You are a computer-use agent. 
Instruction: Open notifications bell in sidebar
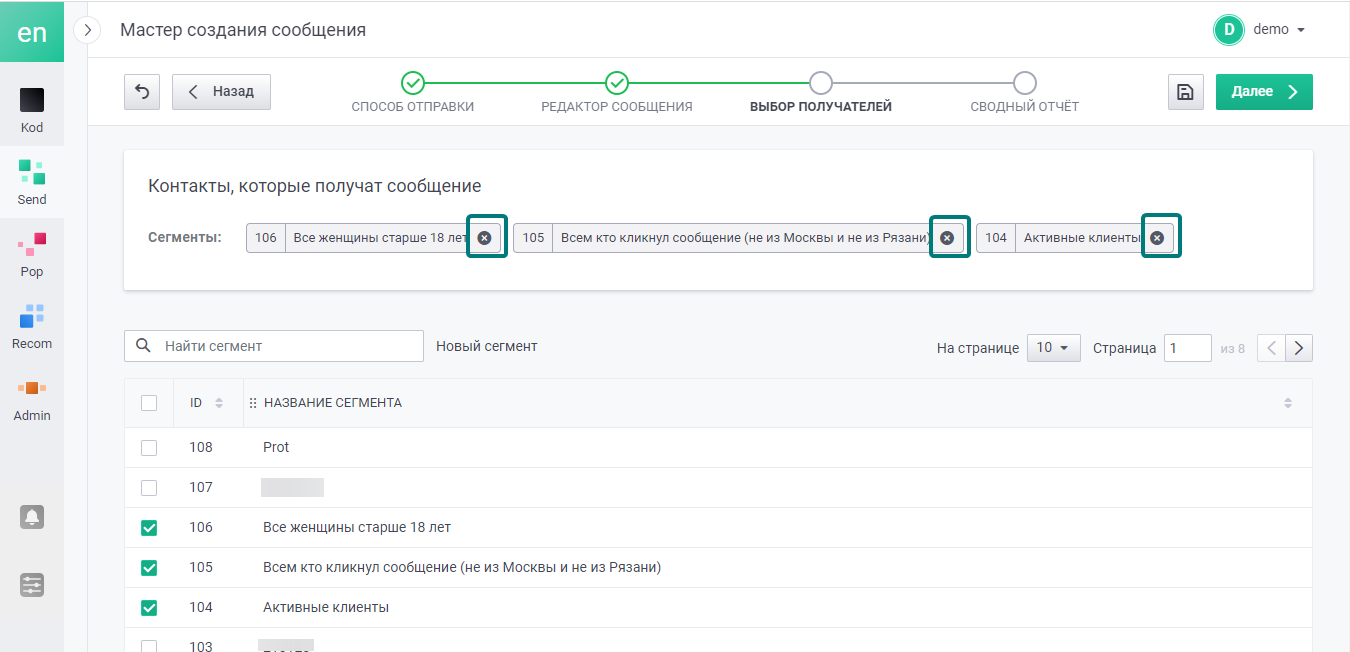[32, 517]
